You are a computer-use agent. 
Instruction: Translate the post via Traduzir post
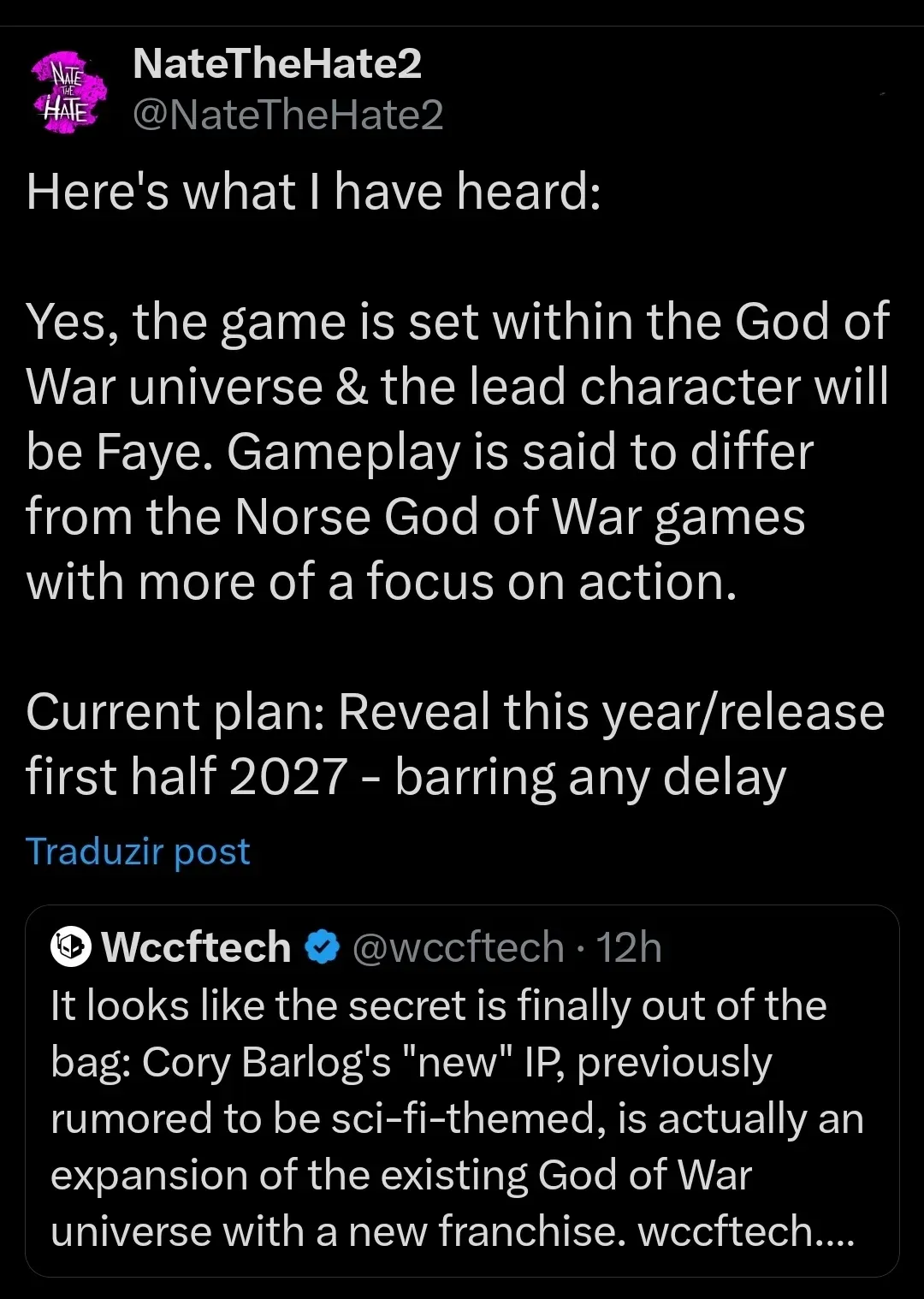click(x=138, y=851)
